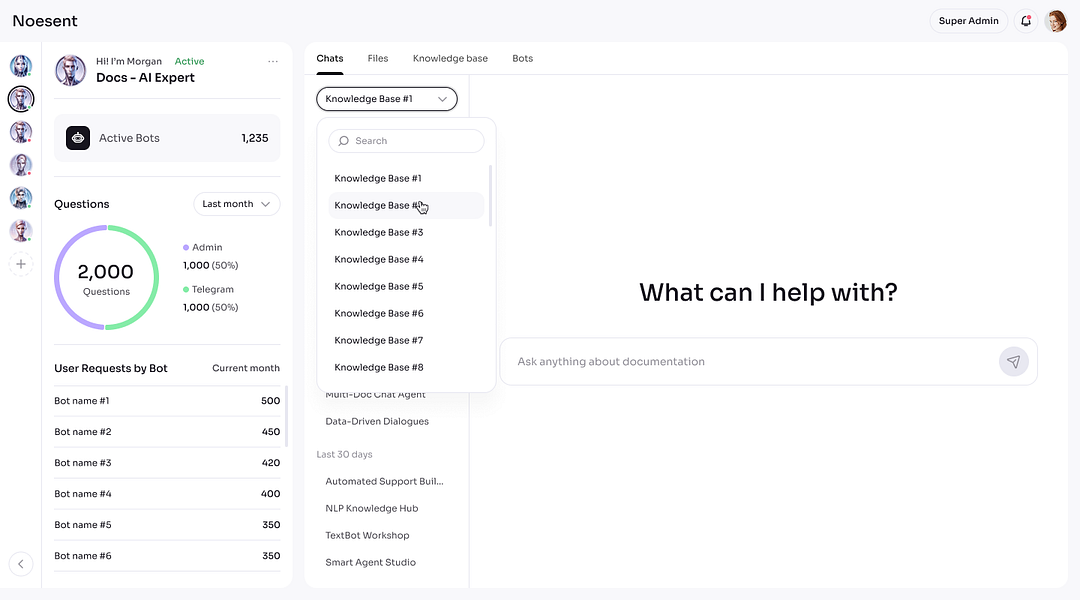Click the Active Bots count 1,235
Image resolution: width=1080 pixels, height=600 pixels.
255,138
